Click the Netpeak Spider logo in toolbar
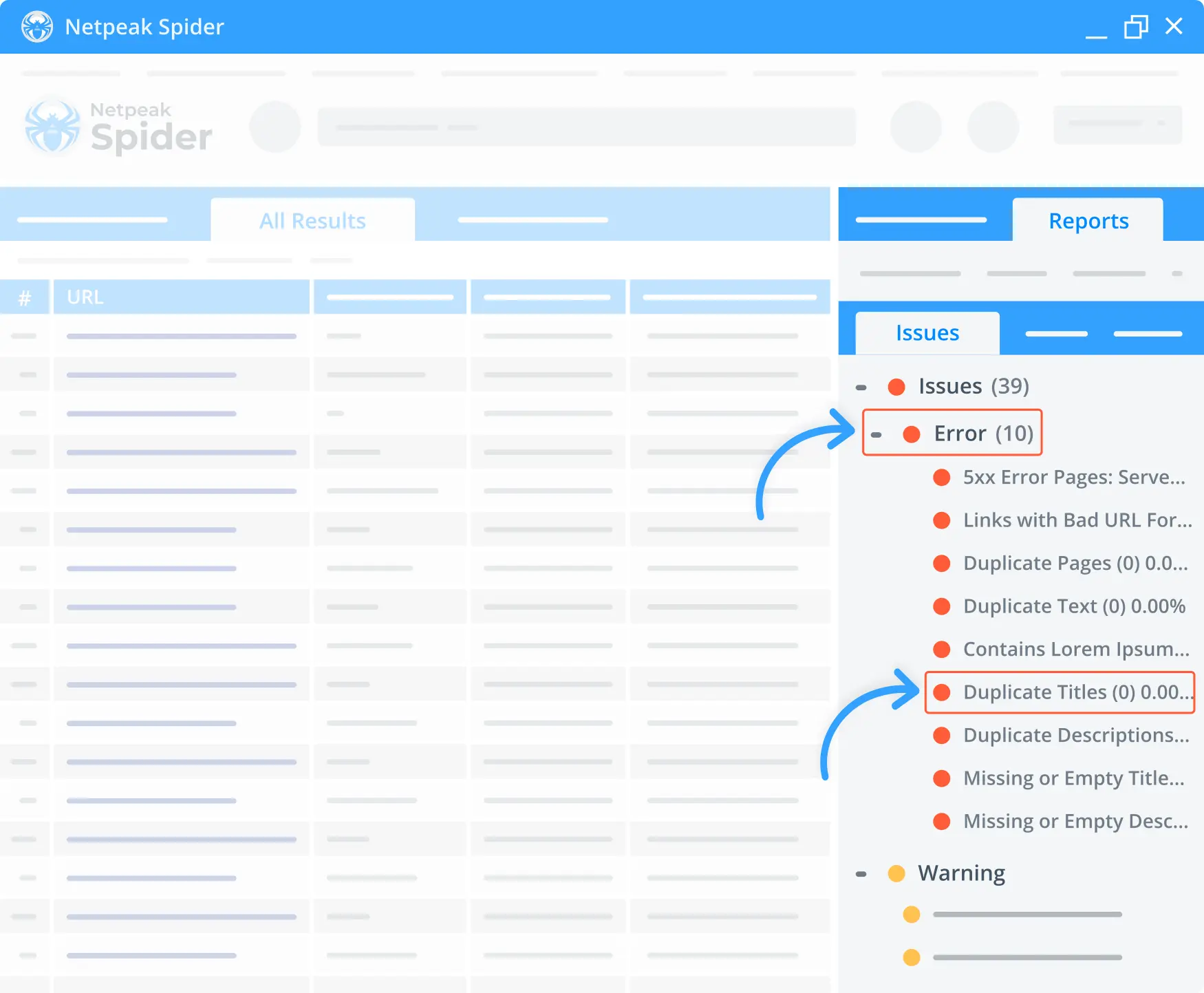Screen dimensions: 1204x993 (118, 127)
